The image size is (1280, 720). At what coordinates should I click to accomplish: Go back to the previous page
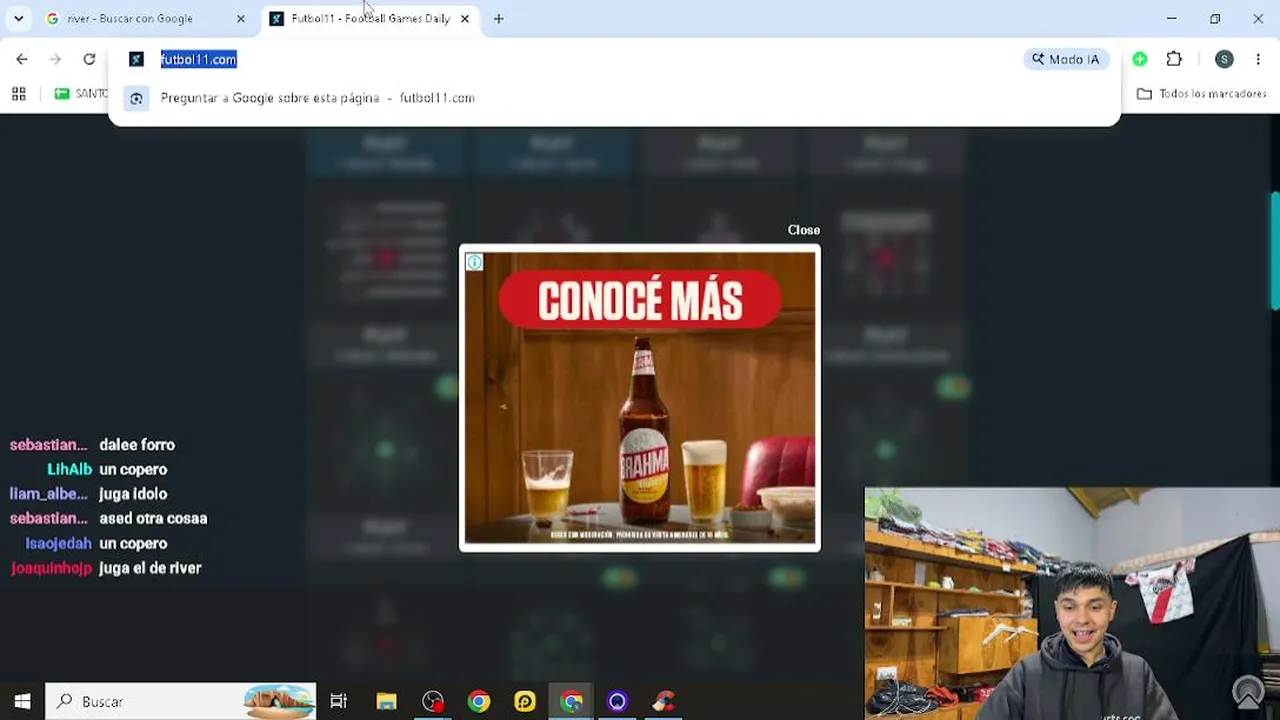click(x=22, y=59)
